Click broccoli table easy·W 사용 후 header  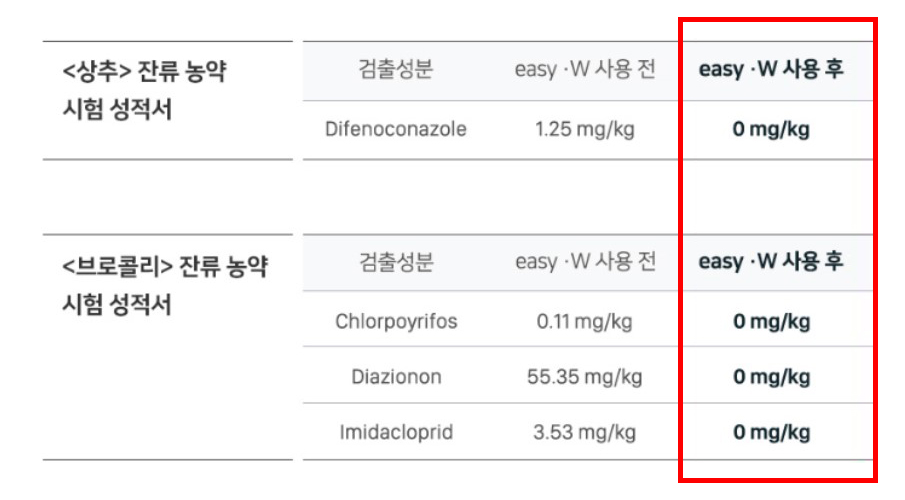(x=771, y=262)
